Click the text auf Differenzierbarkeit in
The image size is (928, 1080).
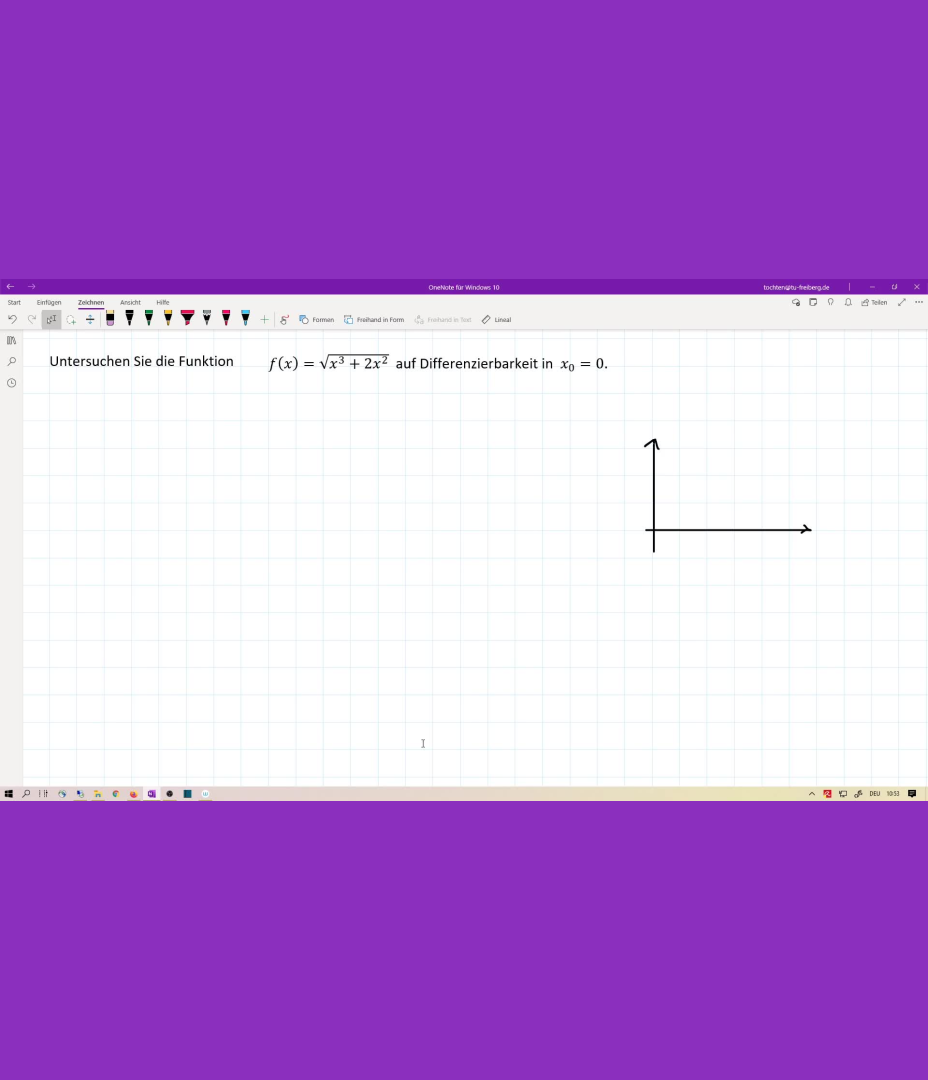point(474,364)
